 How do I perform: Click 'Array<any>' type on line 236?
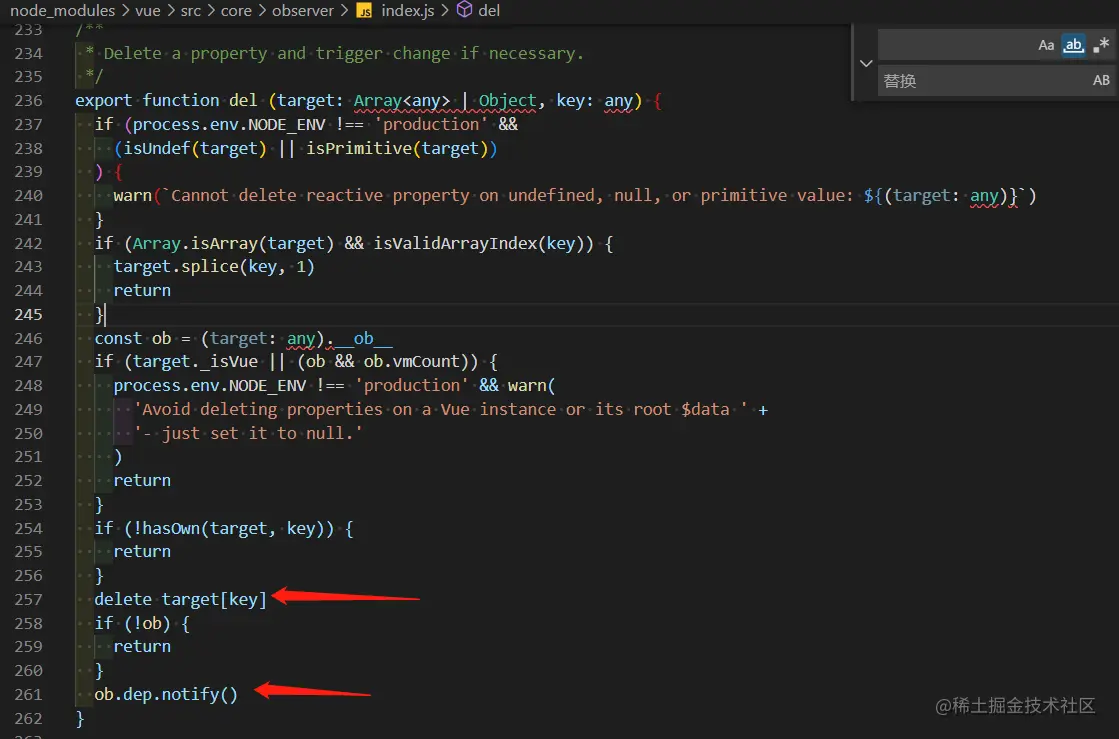click(402, 101)
